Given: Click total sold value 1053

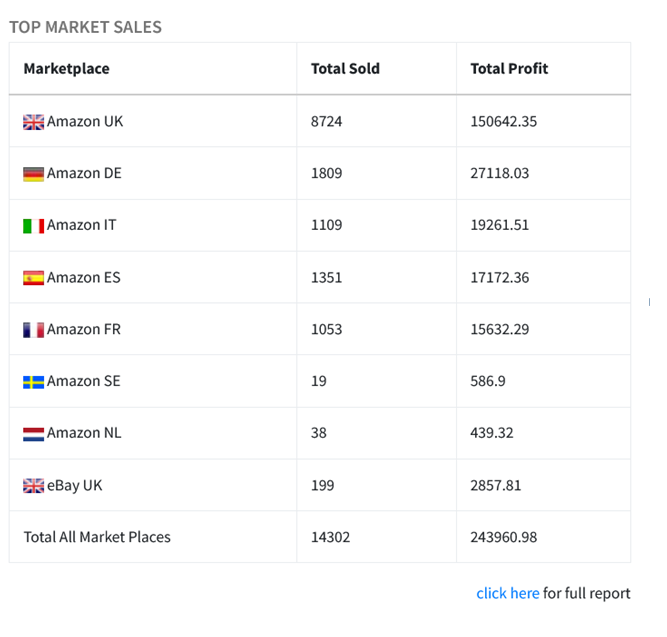Looking at the screenshot, I should tap(326, 329).
